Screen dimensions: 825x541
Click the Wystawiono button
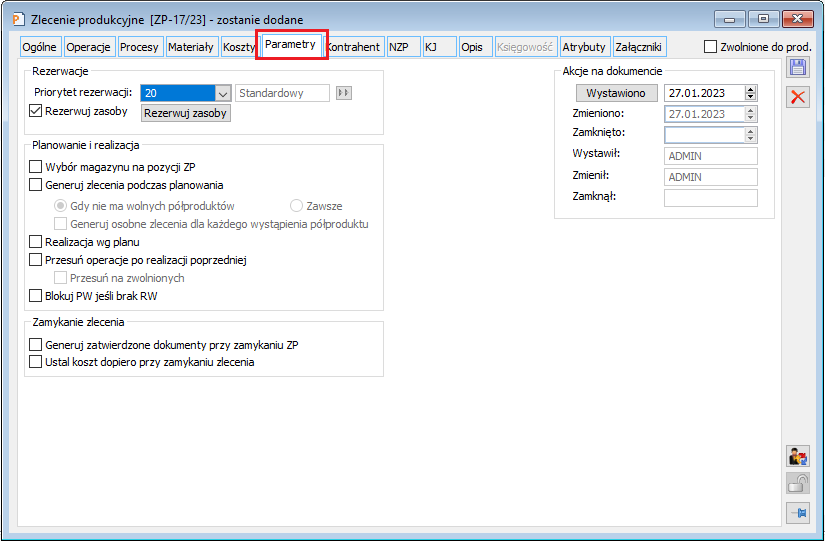click(x=616, y=93)
